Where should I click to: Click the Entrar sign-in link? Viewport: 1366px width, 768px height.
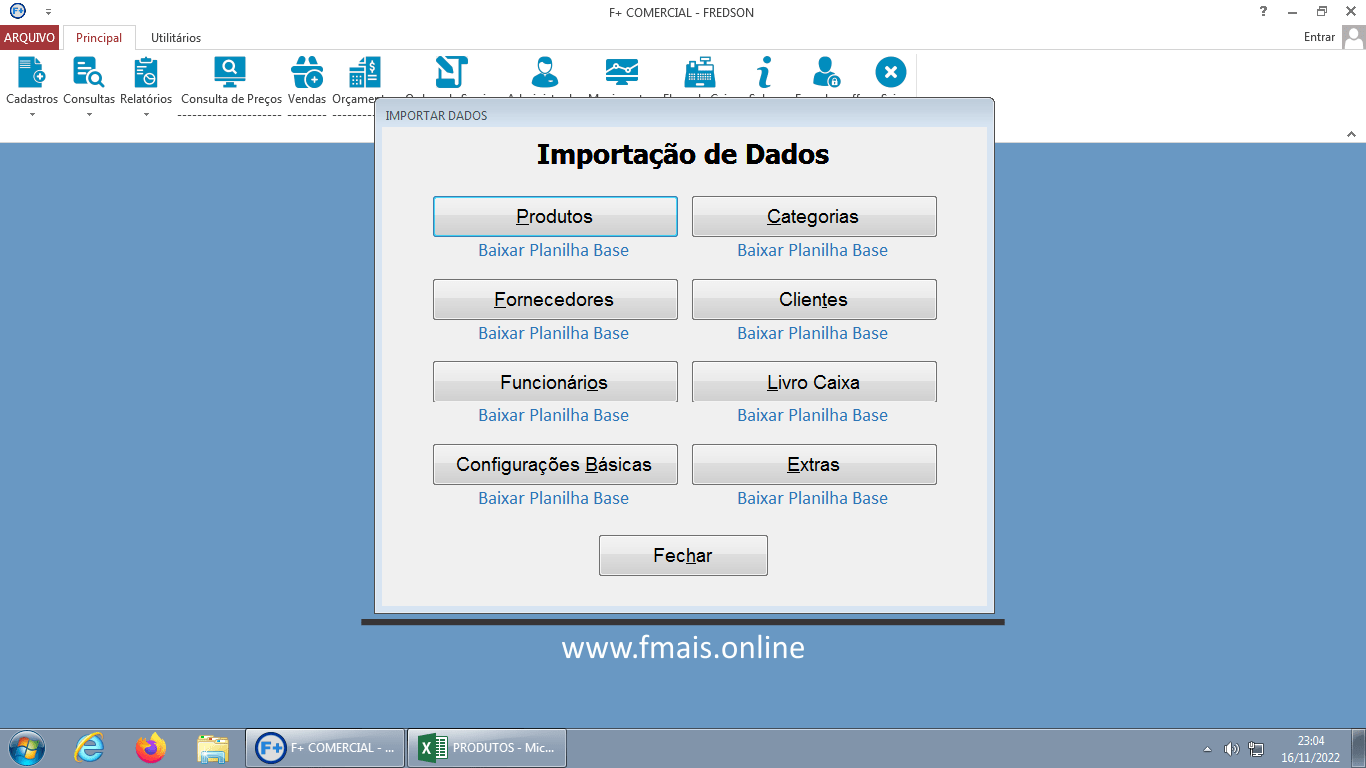pos(1319,37)
